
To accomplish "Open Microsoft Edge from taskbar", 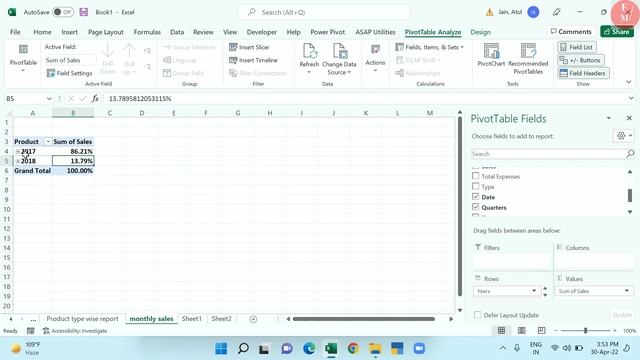I will tap(309, 349).
